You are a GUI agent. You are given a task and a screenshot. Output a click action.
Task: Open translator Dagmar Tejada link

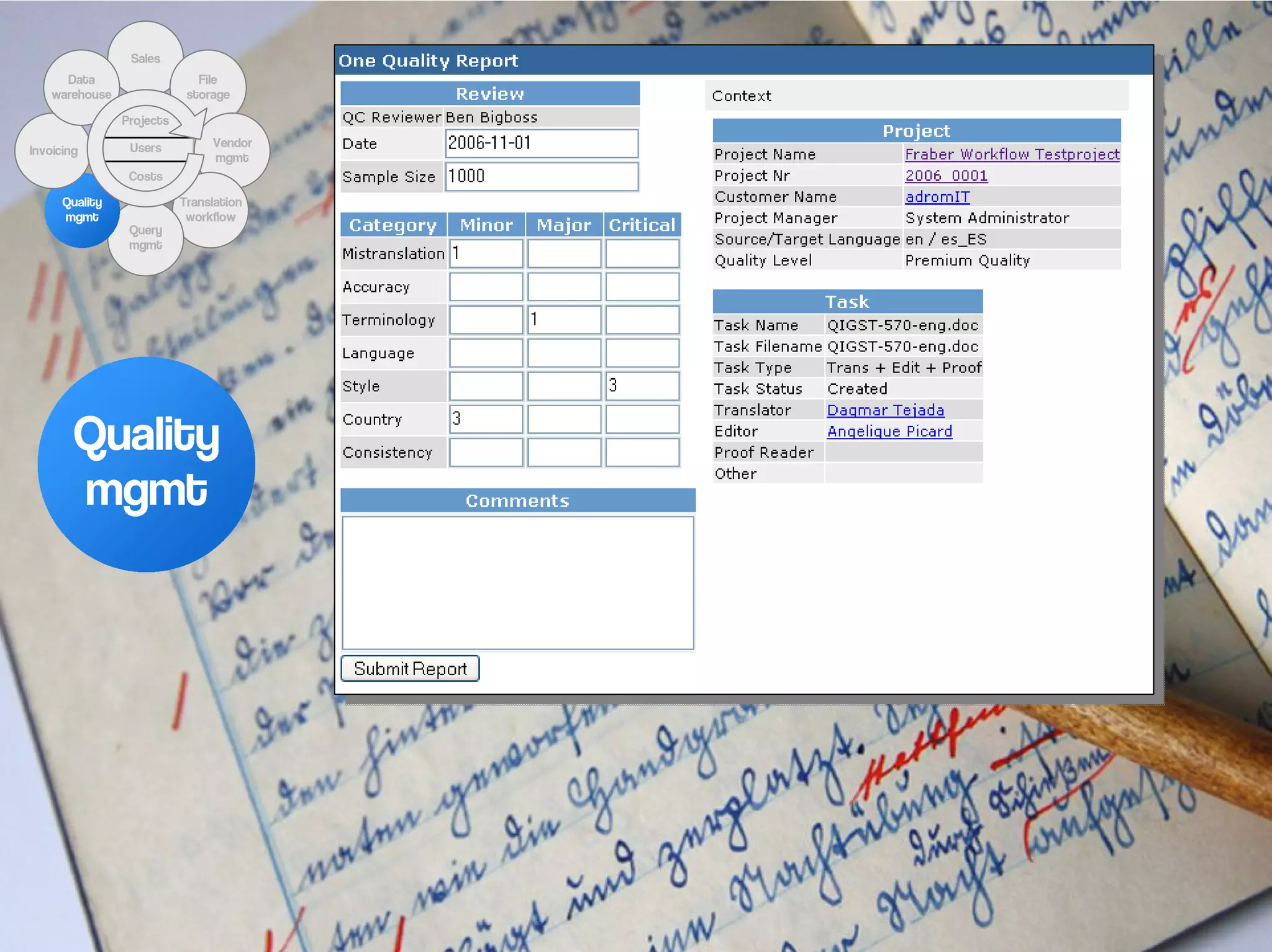(885, 410)
